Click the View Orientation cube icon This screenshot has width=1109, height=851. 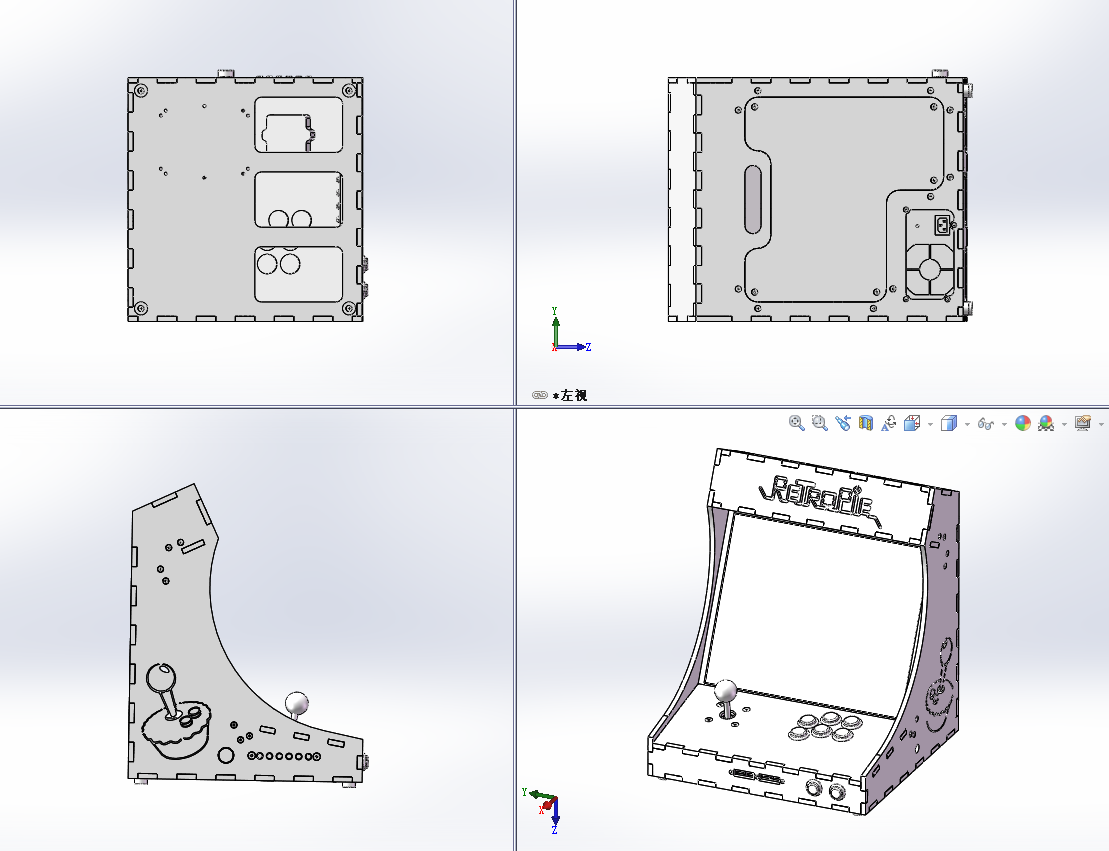(x=912, y=423)
